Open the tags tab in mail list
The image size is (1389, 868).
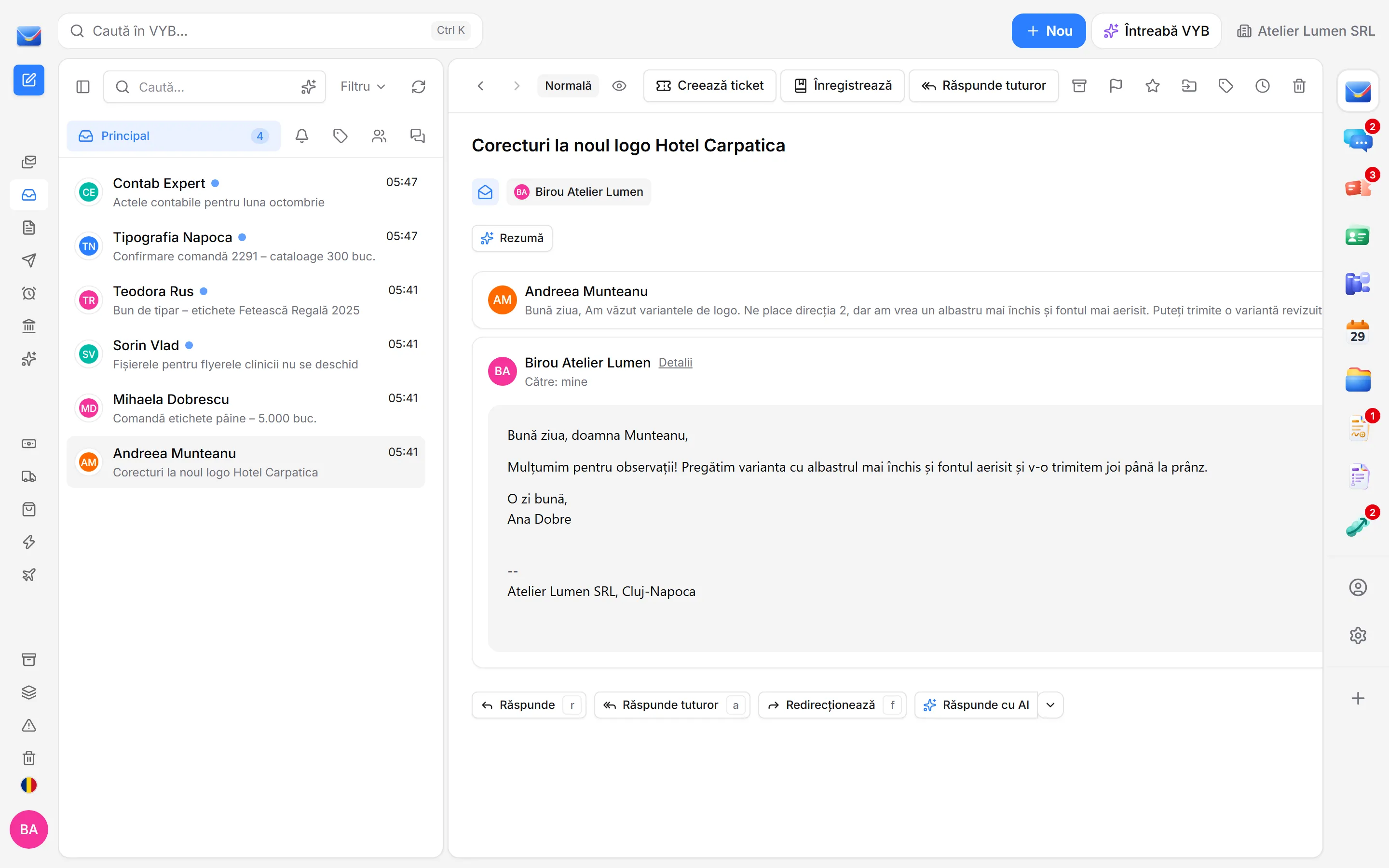pyautogui.click(x=340, y=136)
